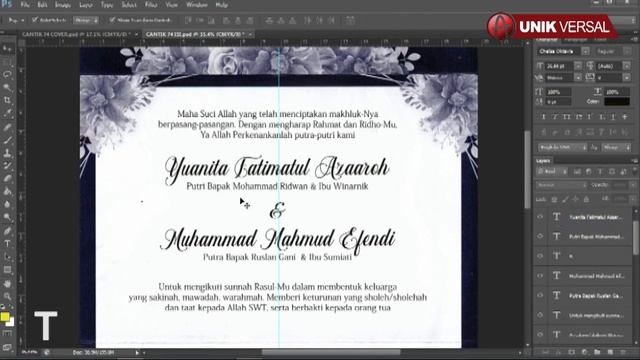Hide the Putri Bapak Mohammad layer
This screenshot has height=360, width=640.
tap(540, 236)
